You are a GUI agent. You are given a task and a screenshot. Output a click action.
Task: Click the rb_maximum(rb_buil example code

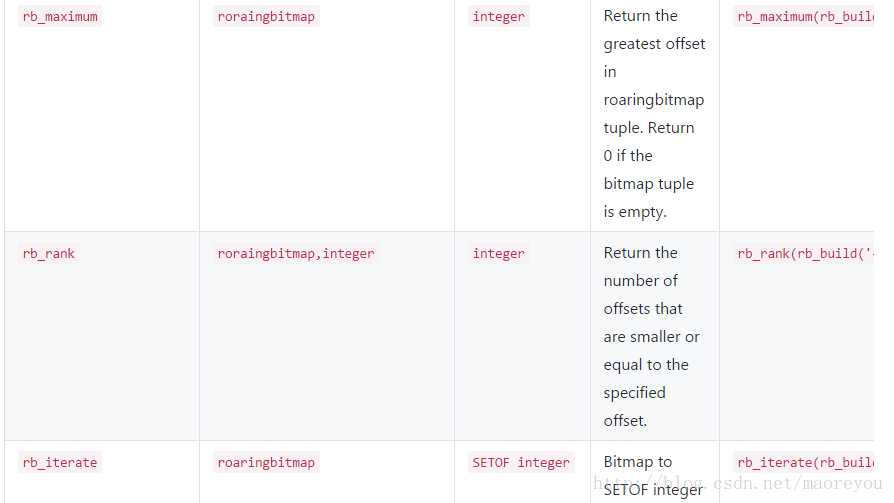[804, 17]
